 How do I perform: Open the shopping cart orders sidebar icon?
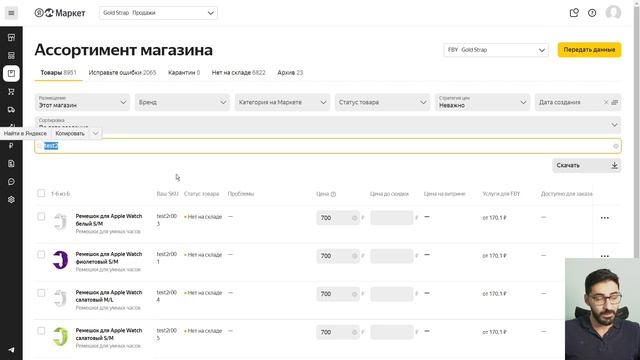pyautogui.click(x=11, y=91)
